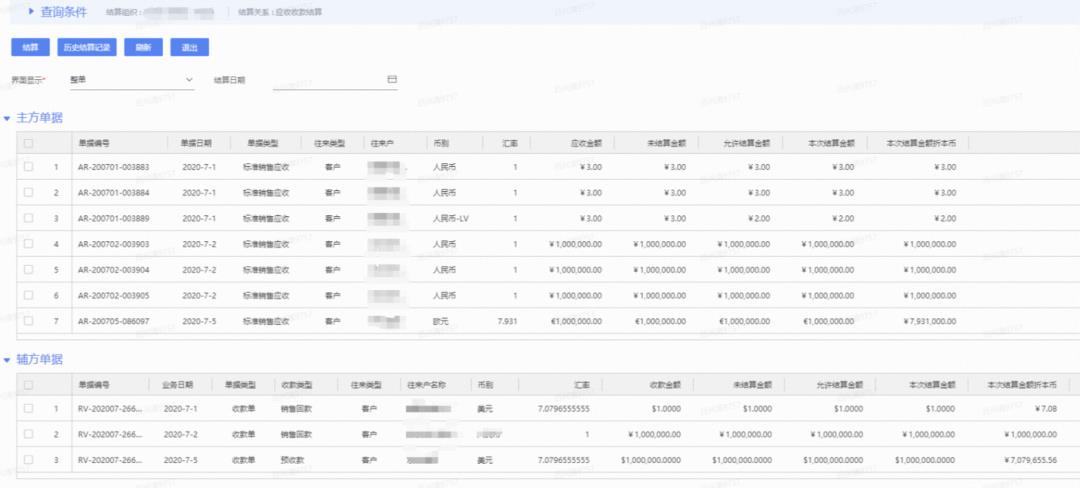Expand the 查询条件 query section
Screen dimensions: 1080x488
pos(32,12)
